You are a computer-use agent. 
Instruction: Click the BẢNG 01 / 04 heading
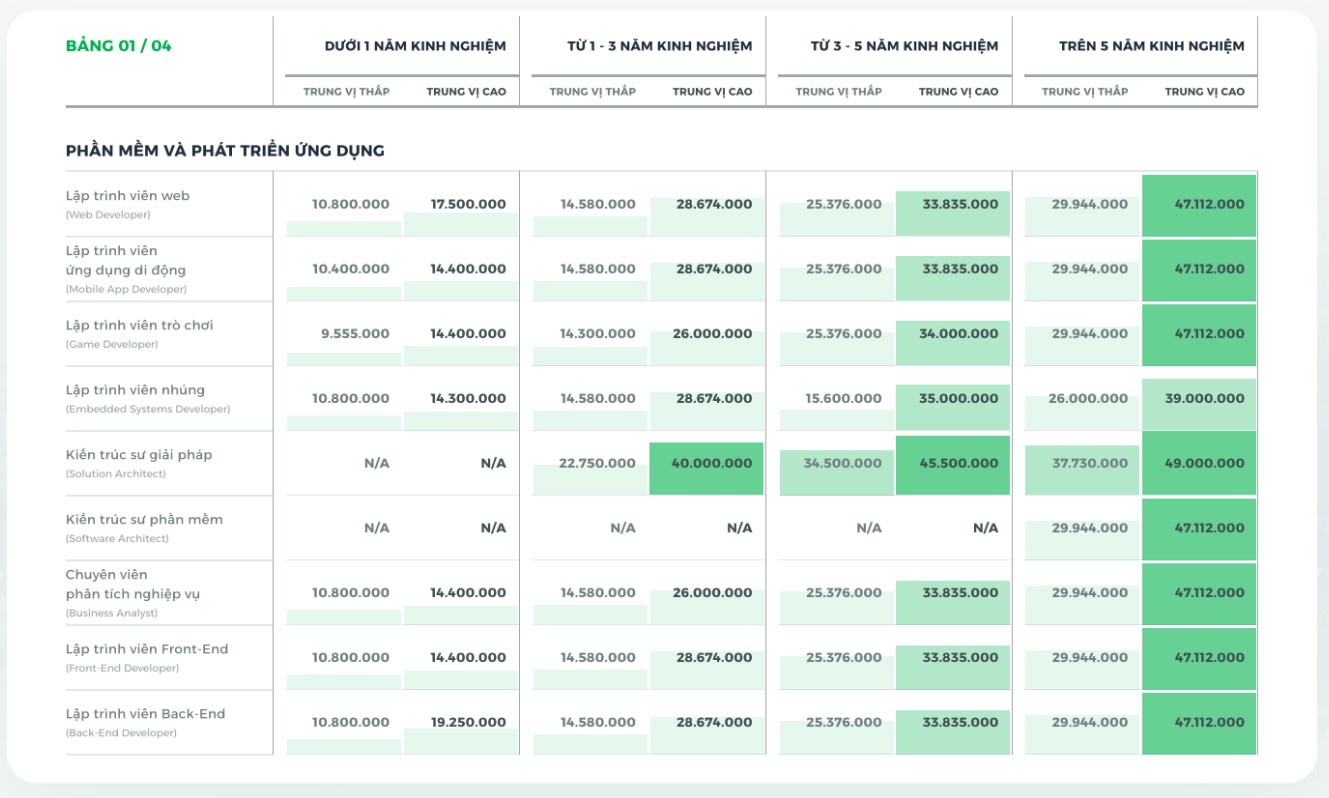[118, 46]
